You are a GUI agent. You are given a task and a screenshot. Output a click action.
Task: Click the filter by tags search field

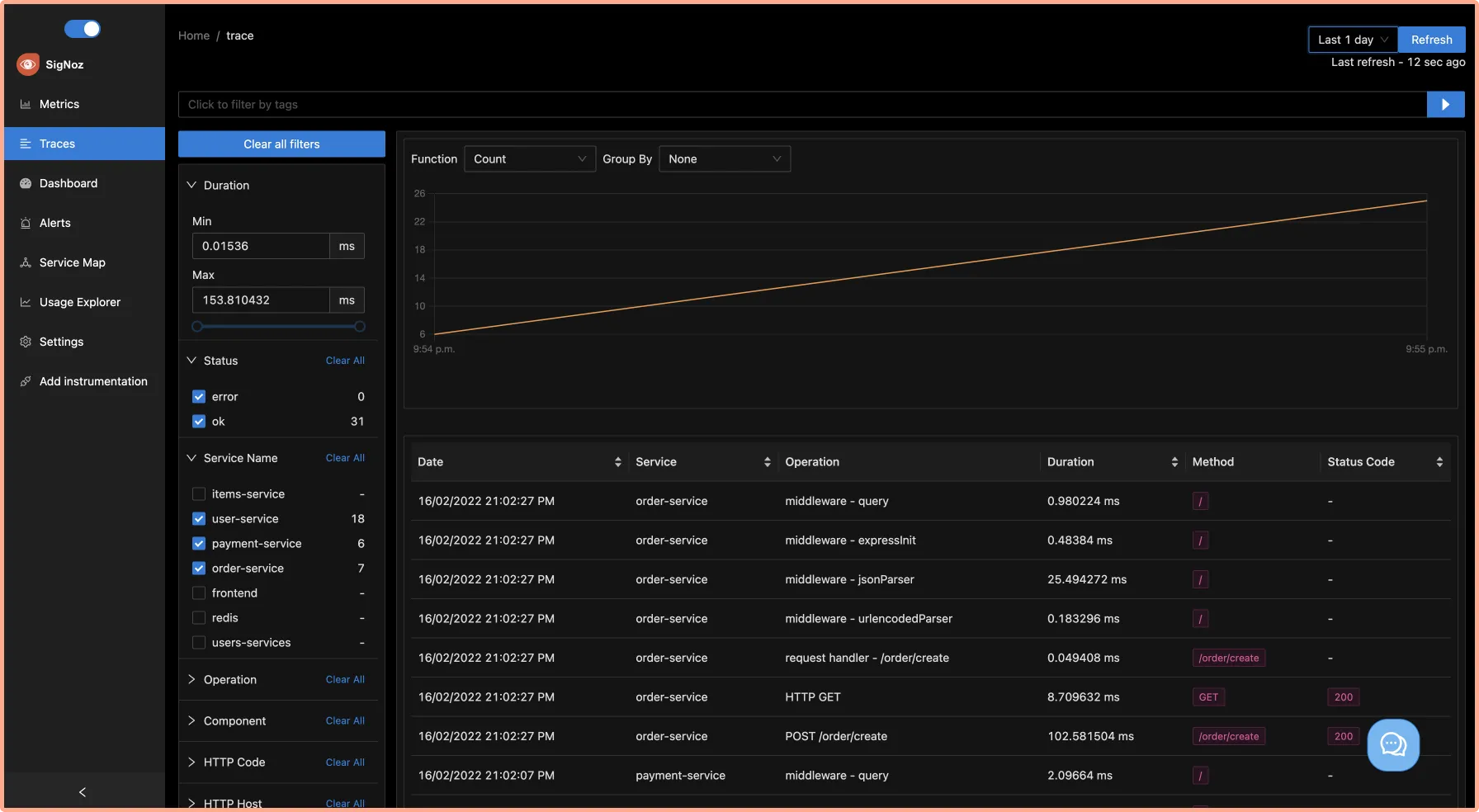click(x=802, y=104)
